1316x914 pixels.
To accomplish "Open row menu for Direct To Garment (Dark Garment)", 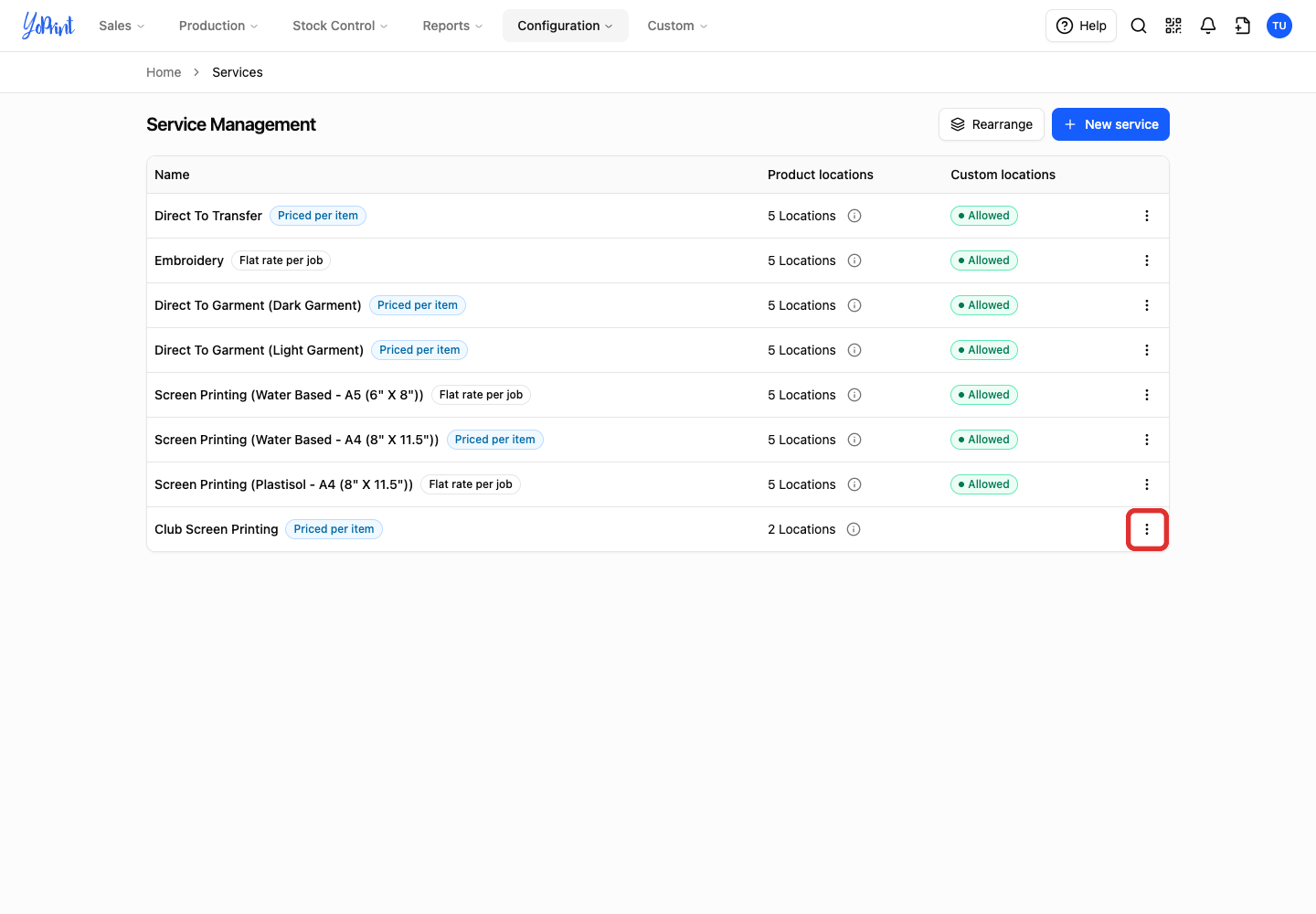I will pos(1147,305).
